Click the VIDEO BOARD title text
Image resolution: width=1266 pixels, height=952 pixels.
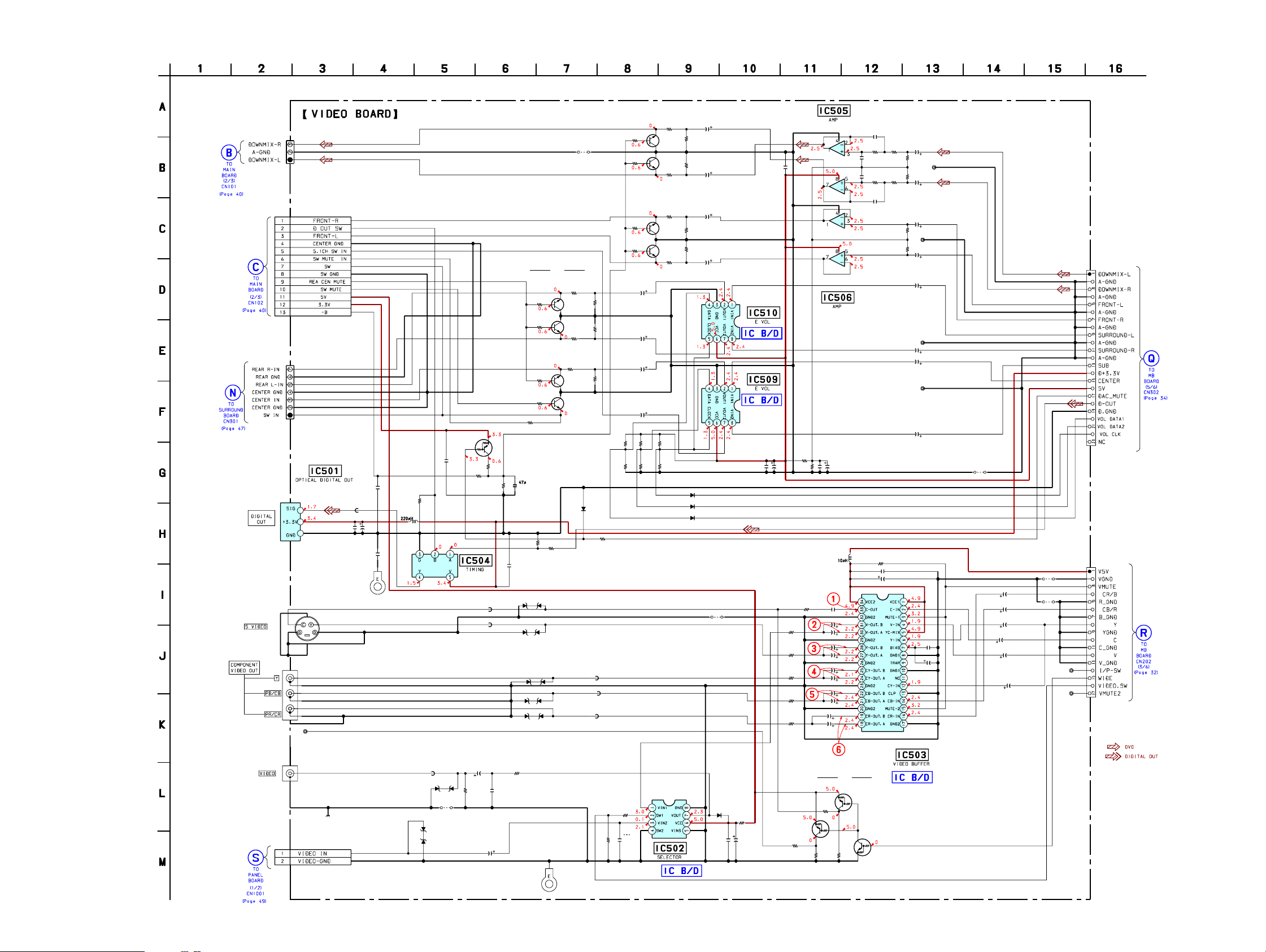pos(350,115)
